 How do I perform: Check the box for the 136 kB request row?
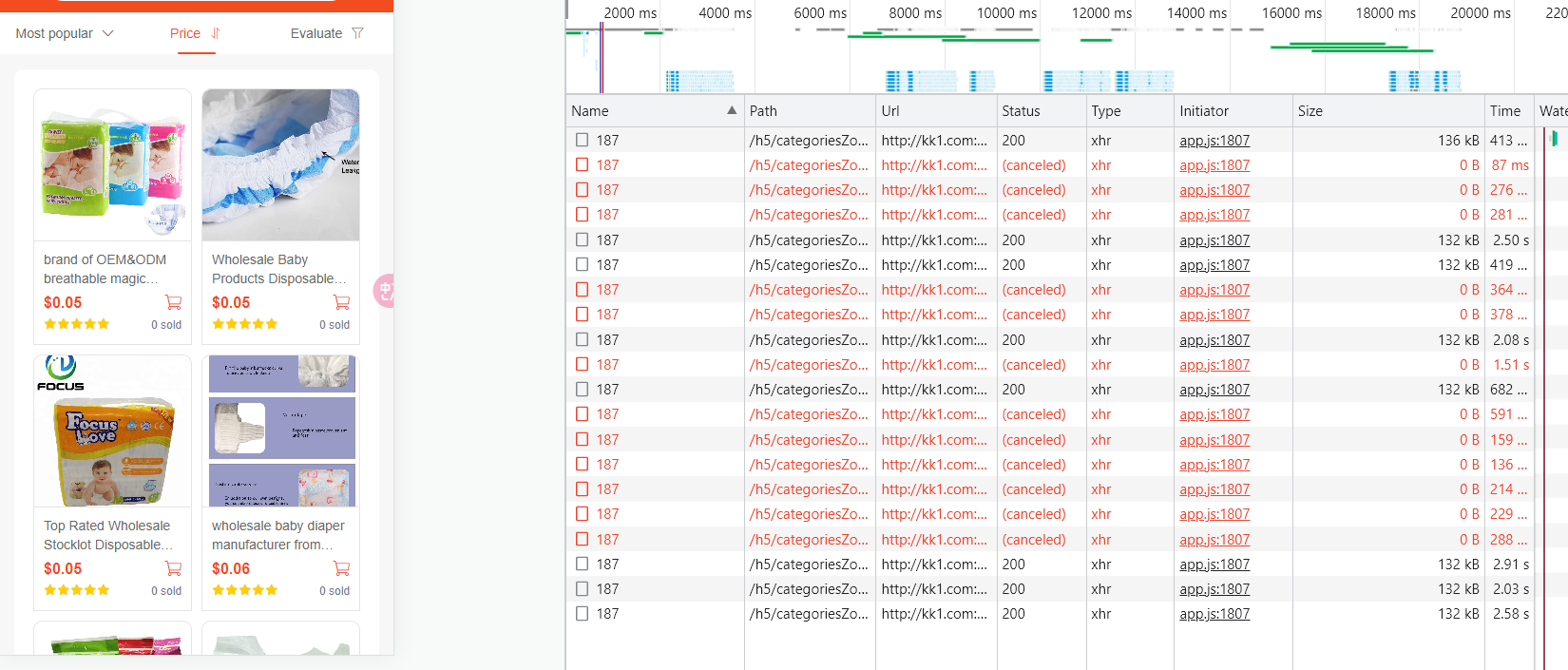coord(582,140)
